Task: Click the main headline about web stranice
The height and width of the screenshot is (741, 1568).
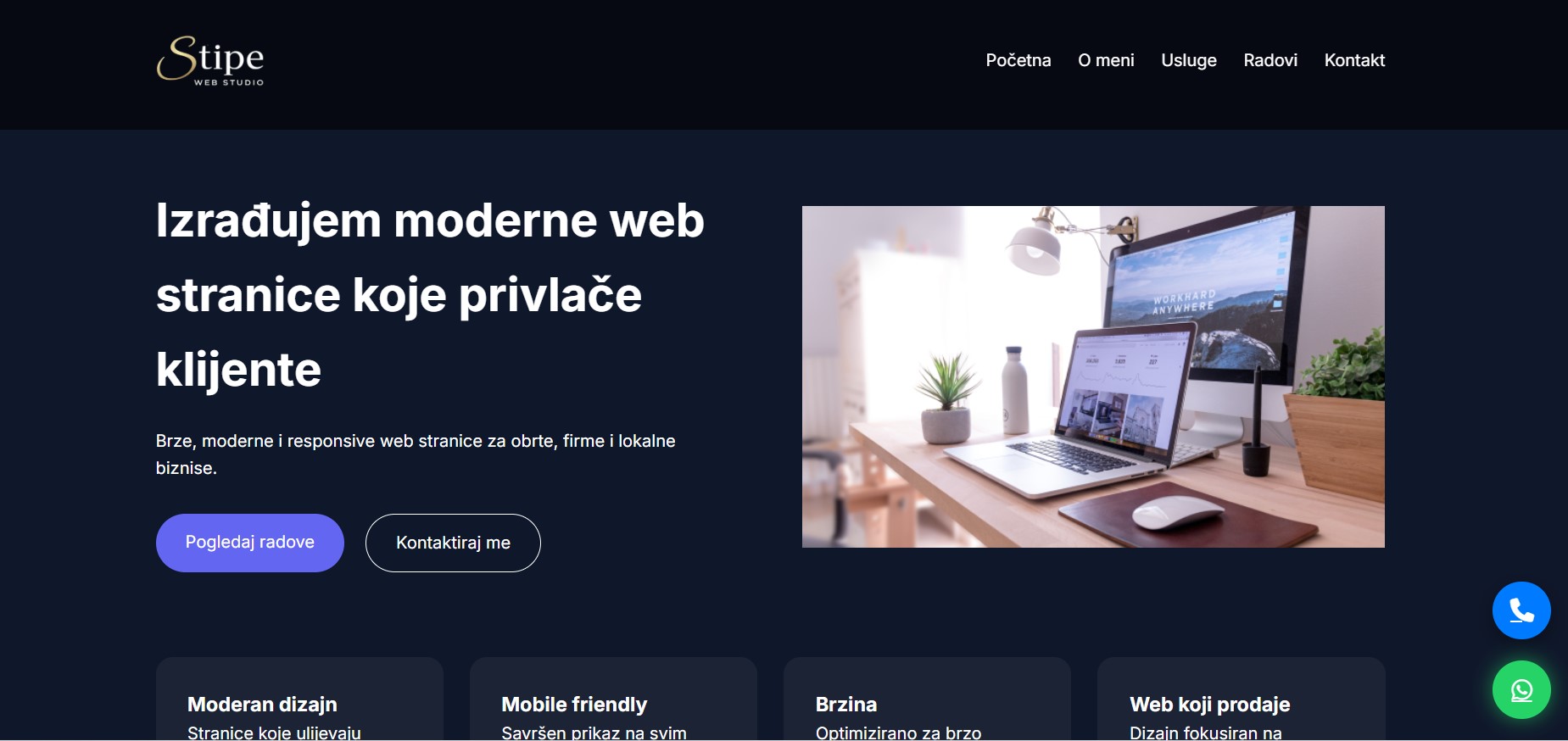Action: (430, 295)
